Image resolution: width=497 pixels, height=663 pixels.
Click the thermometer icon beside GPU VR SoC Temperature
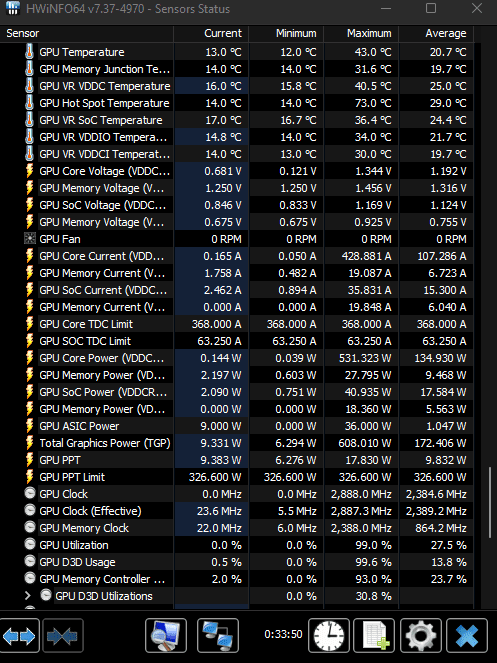[30, 120]
